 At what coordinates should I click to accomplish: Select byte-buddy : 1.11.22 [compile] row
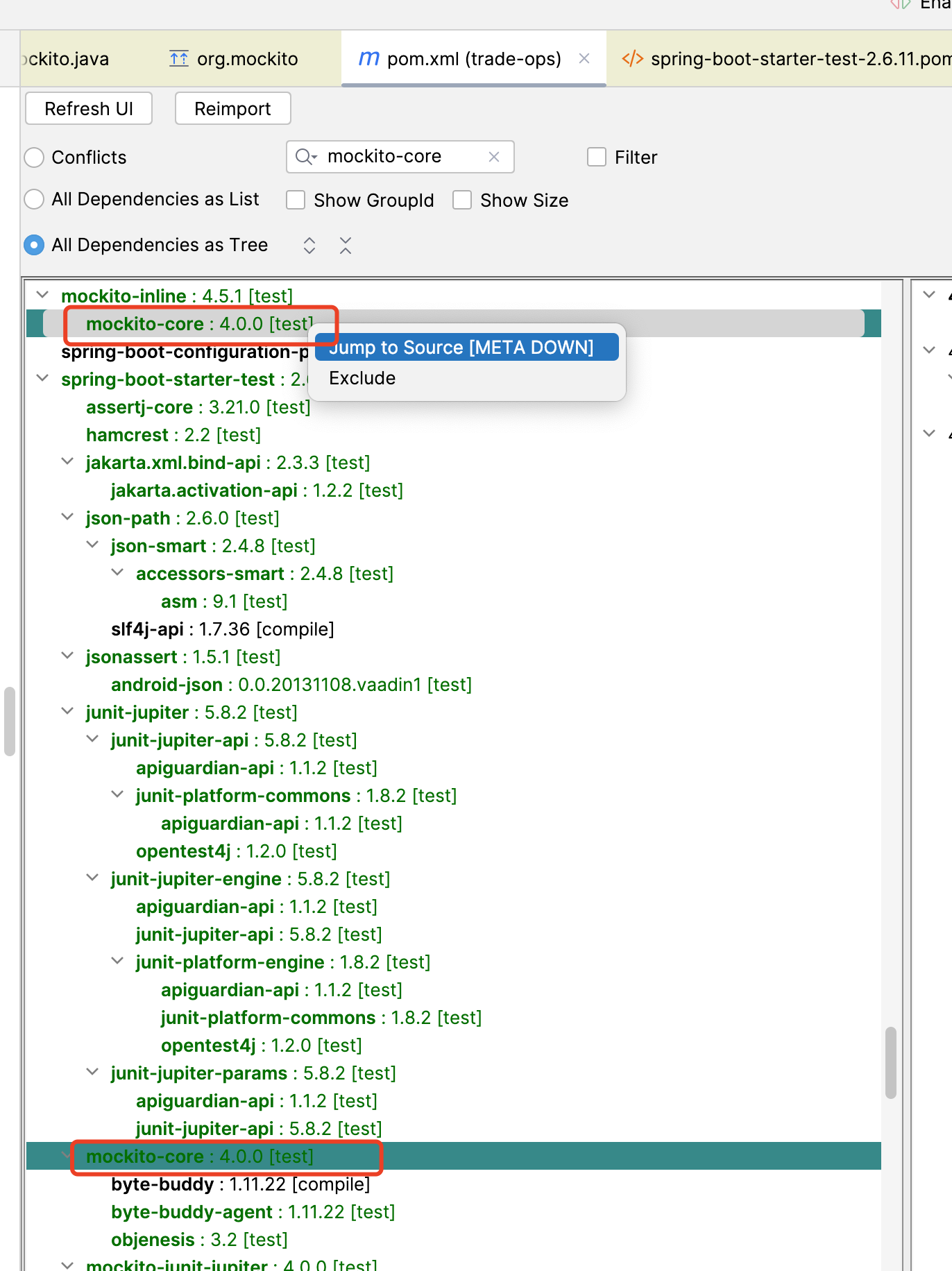tap(240, 1184)
